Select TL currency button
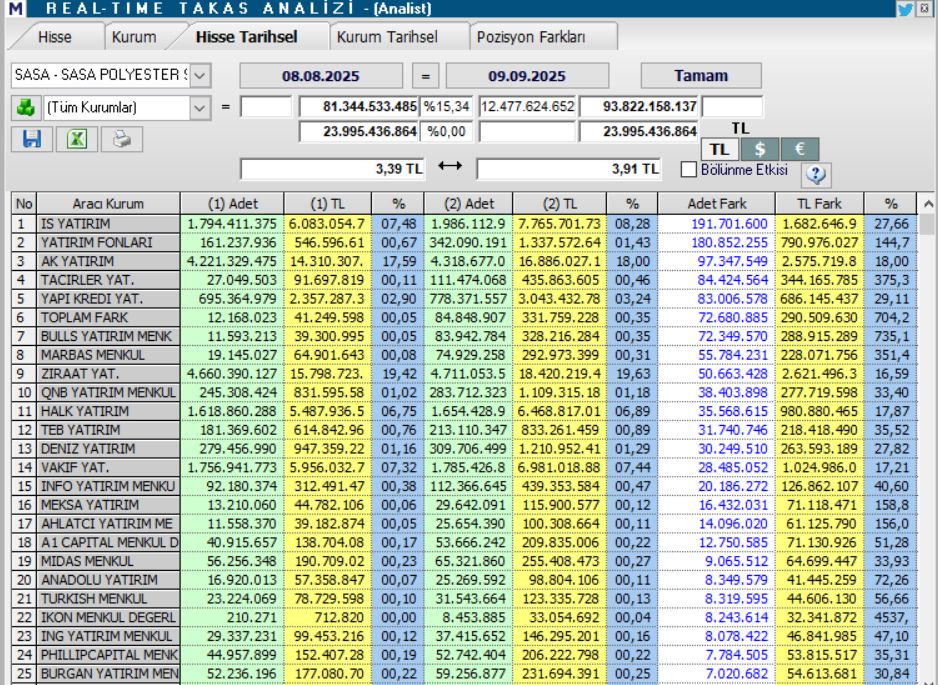 click(x=720, y=149)
